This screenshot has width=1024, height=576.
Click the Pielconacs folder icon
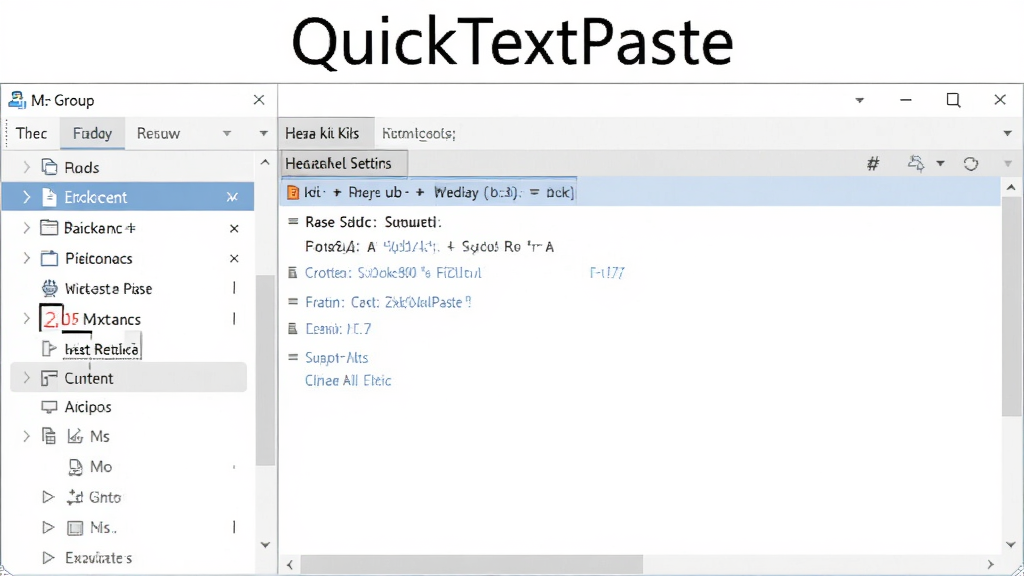50,258
